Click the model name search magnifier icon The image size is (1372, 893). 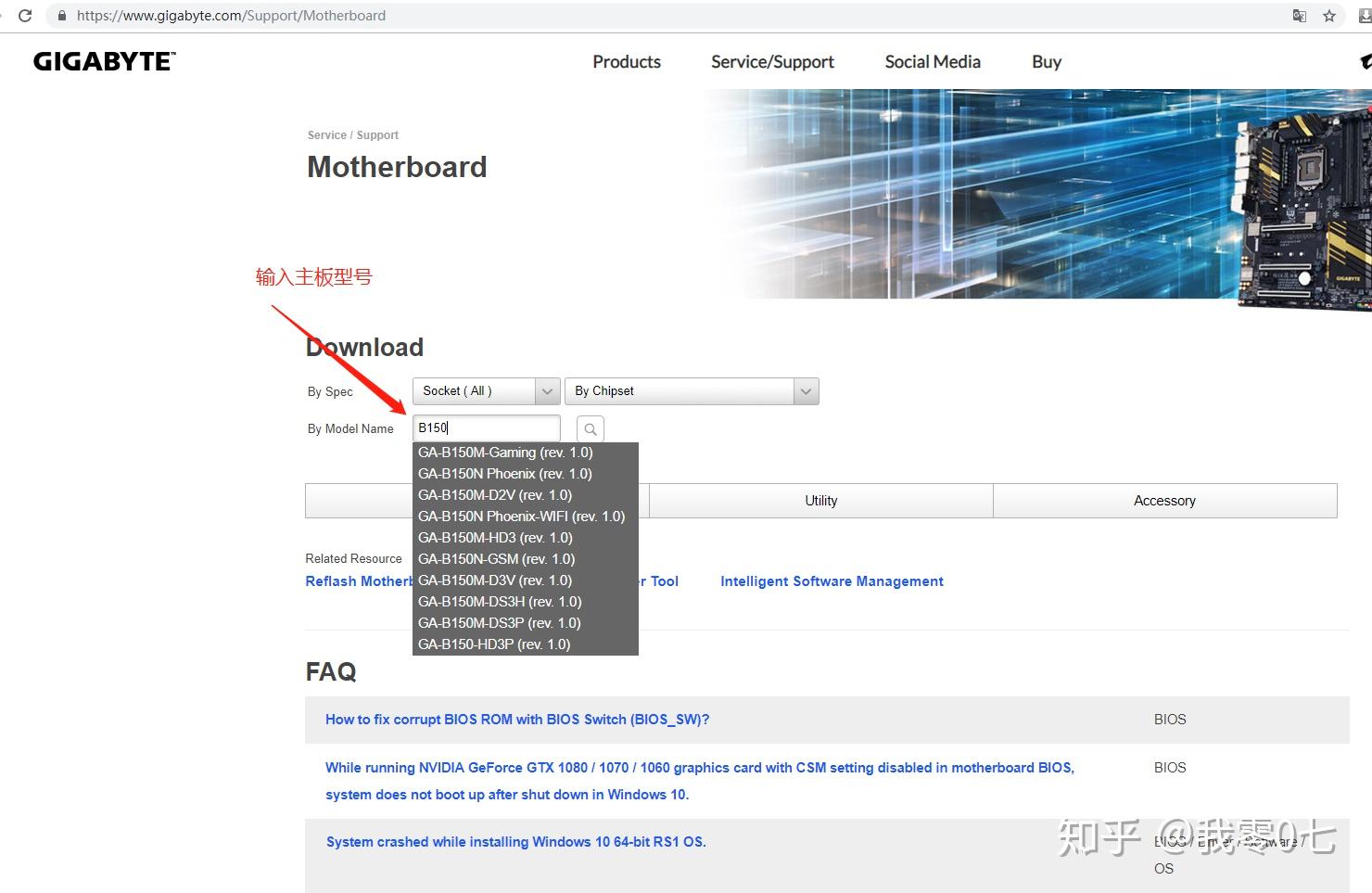pyautogui.click(x=591, y=428)
